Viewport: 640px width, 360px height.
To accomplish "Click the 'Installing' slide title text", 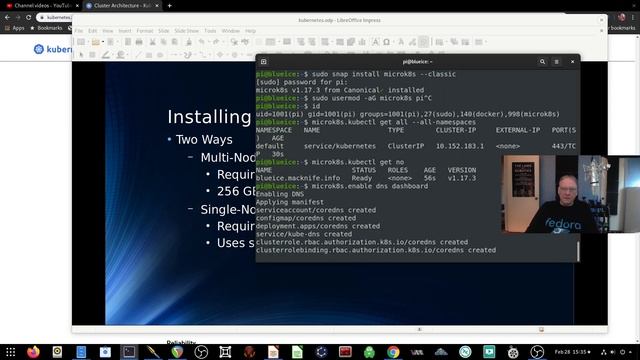I will [x=209, y=117].
